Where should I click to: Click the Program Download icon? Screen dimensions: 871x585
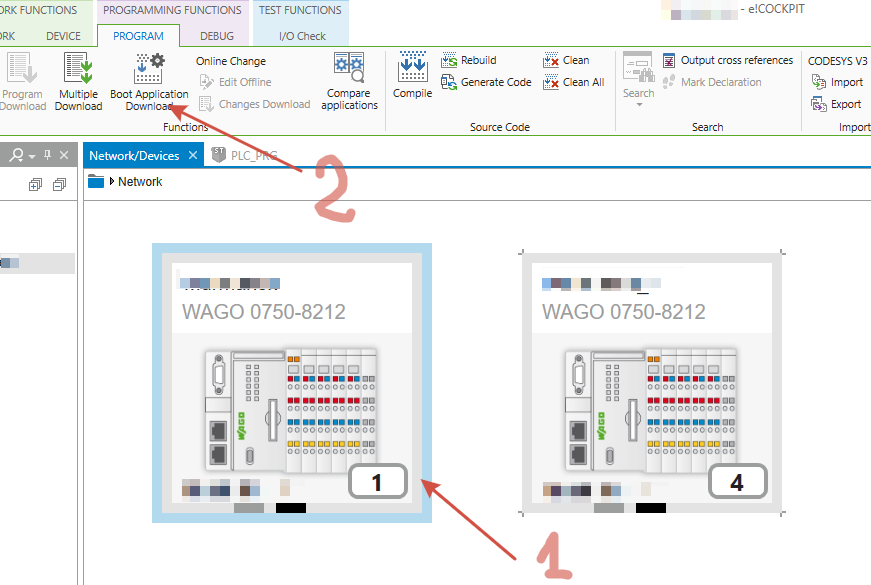point(22,68)
